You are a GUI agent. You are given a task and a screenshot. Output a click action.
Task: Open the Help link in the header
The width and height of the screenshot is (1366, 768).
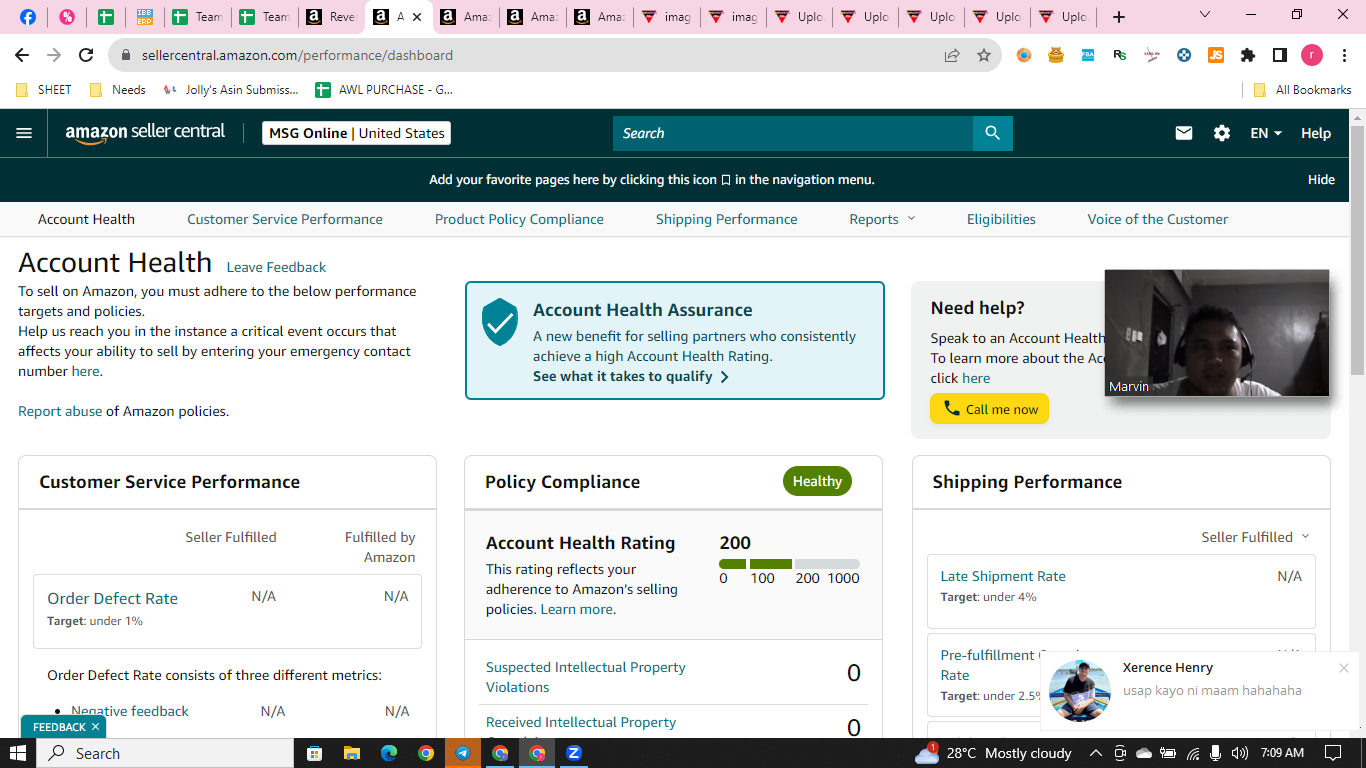(1316, 133)
